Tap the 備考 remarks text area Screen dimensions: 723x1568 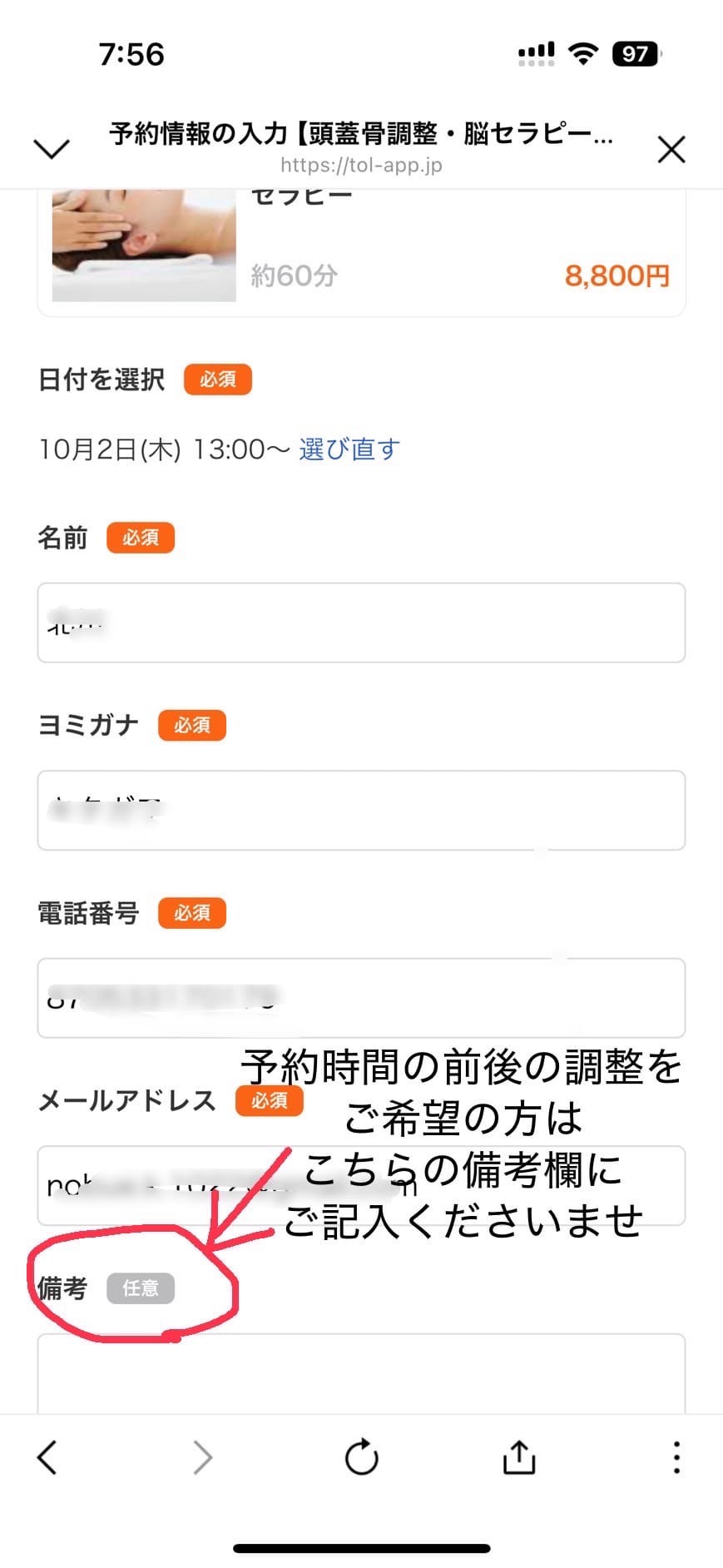coord(361,1373)
